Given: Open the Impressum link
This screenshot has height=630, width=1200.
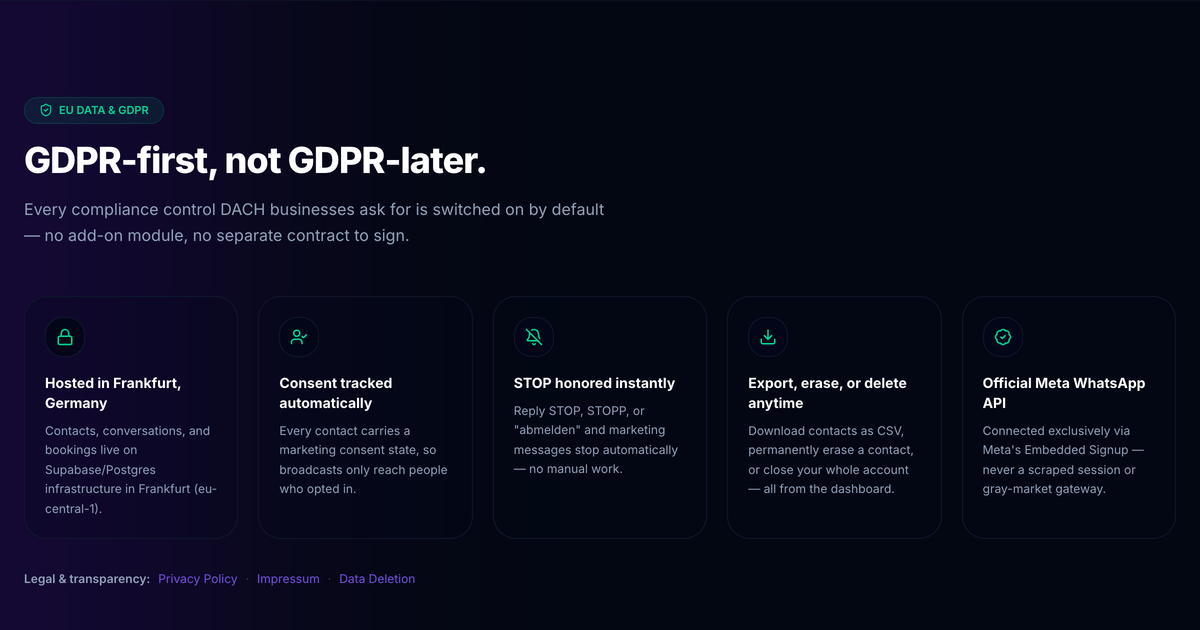Looking at the screenshot, I should point(288,579).
